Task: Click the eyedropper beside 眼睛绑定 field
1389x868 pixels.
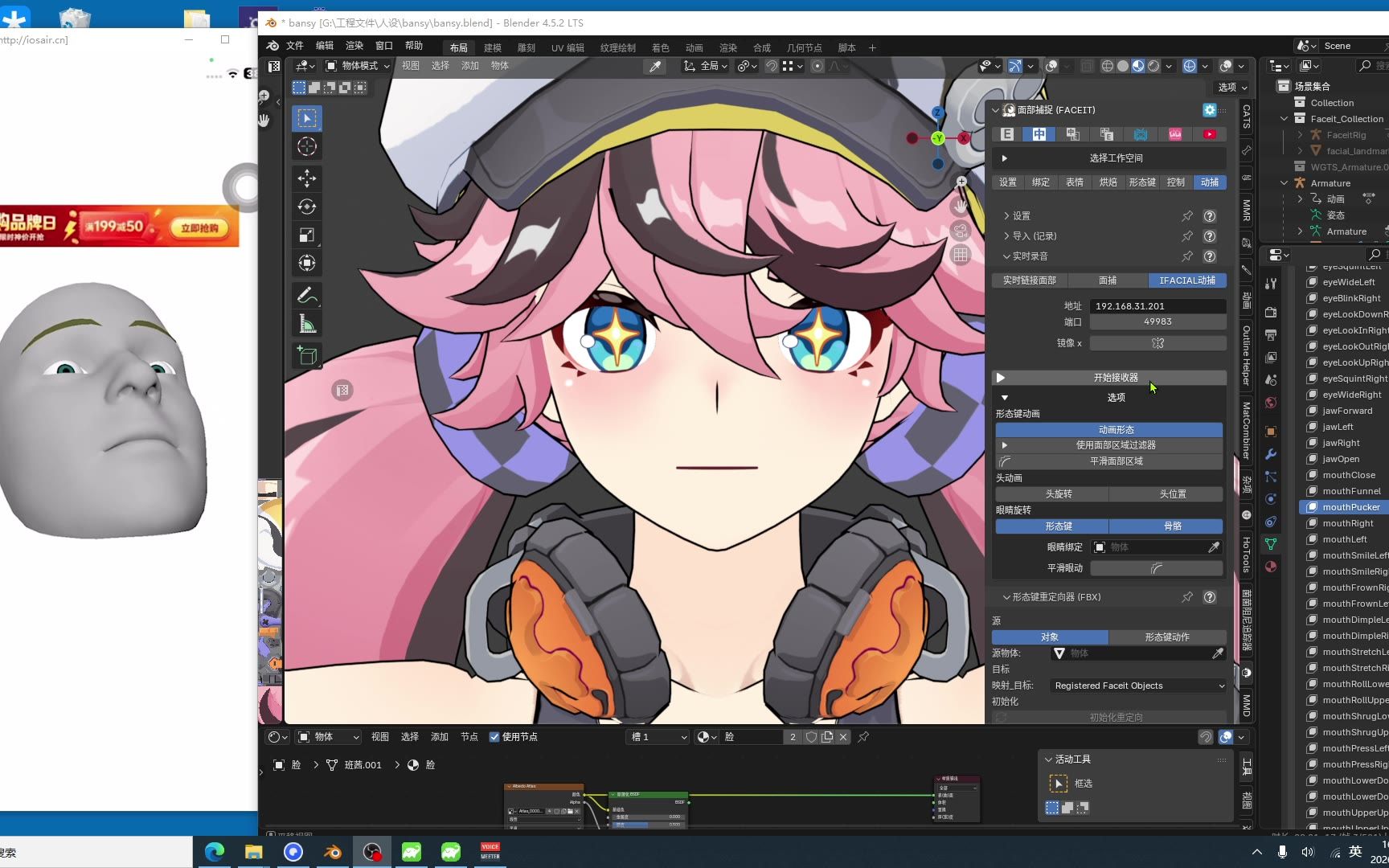Action: [x=1214, y=547]
